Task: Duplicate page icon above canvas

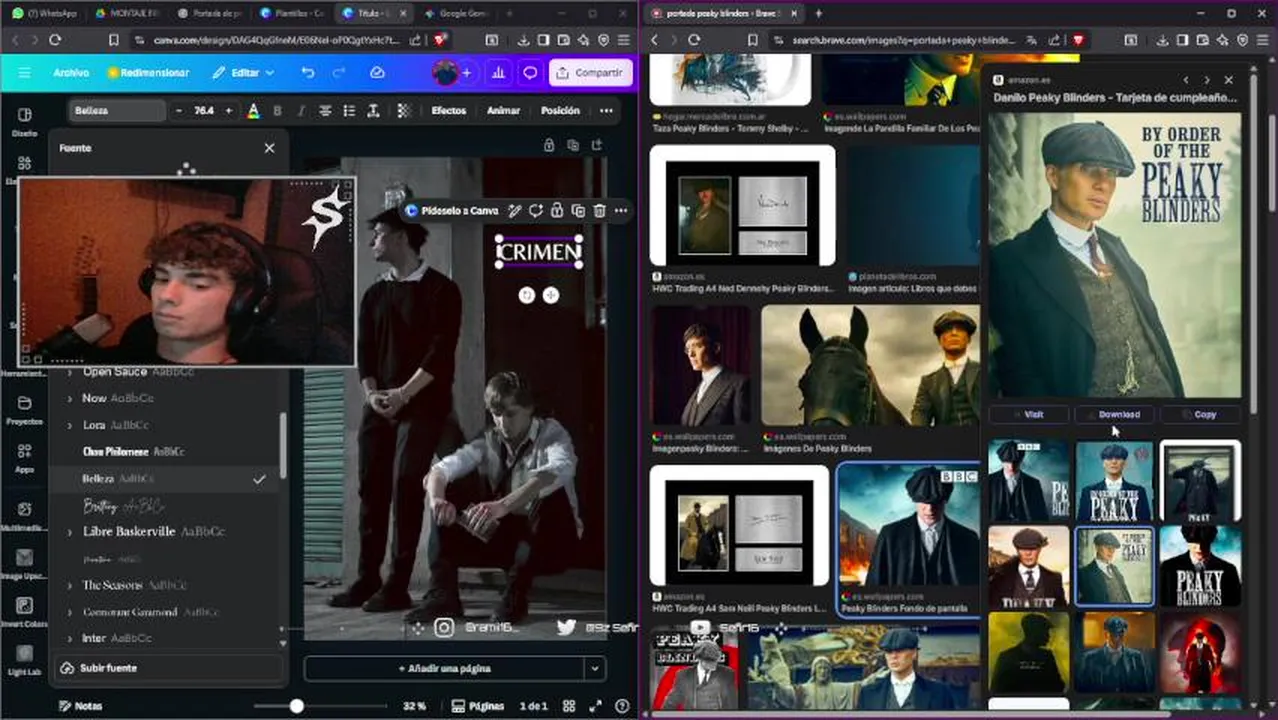Action: [573, 146]
